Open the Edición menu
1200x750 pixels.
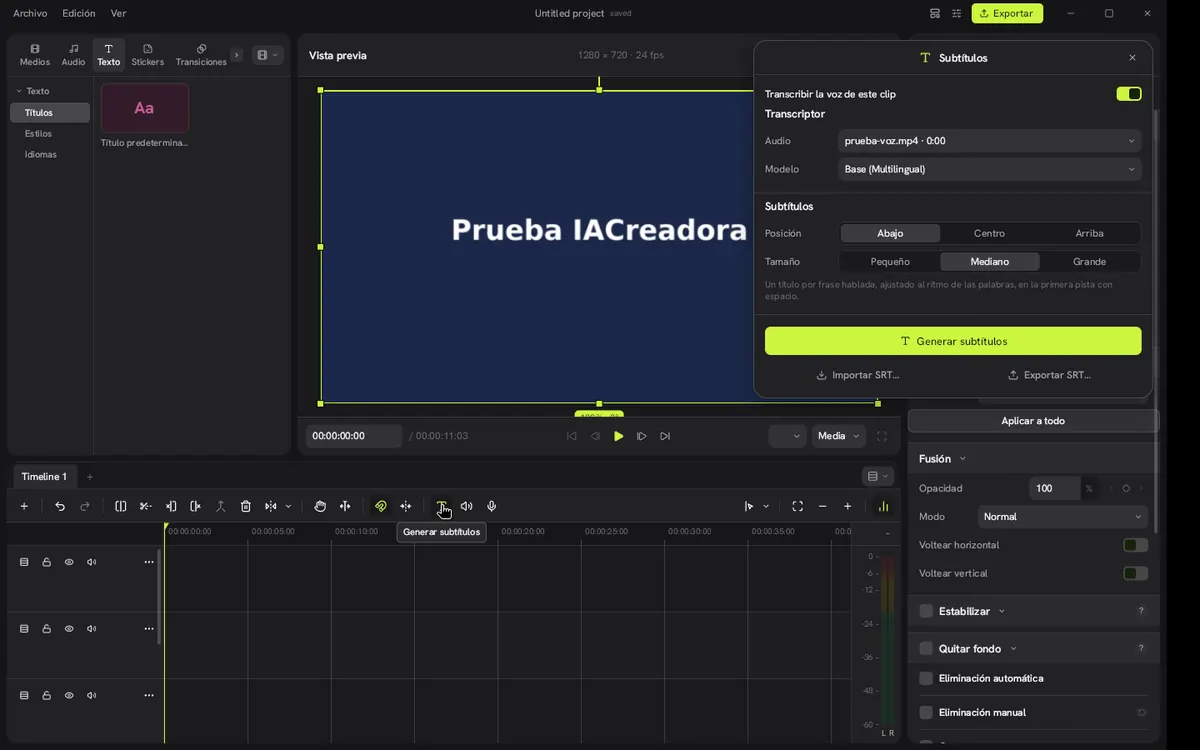[x=79, y=13]
